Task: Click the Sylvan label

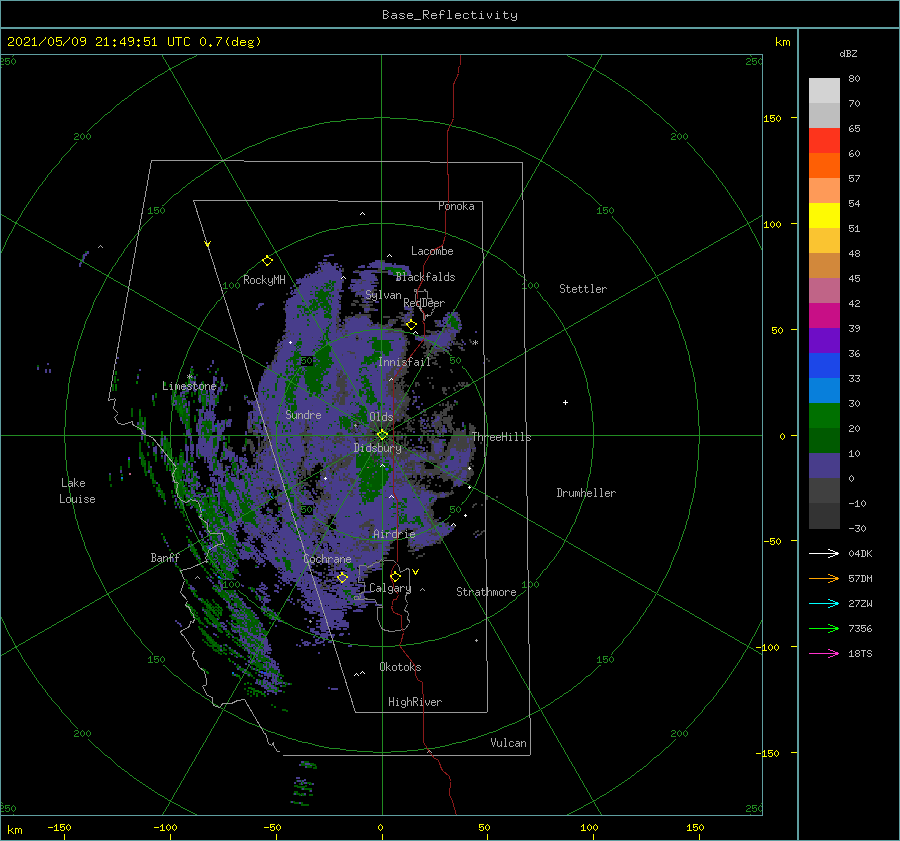Action: pos(383,295)
